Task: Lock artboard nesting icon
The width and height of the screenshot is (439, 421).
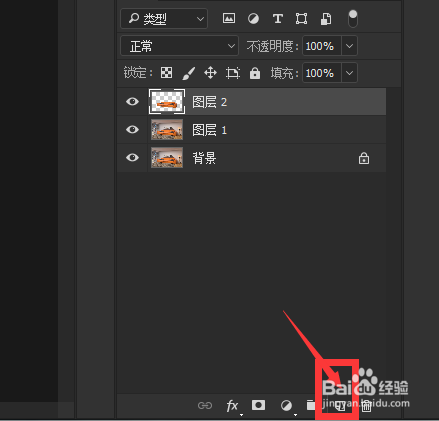Action: 233,73
